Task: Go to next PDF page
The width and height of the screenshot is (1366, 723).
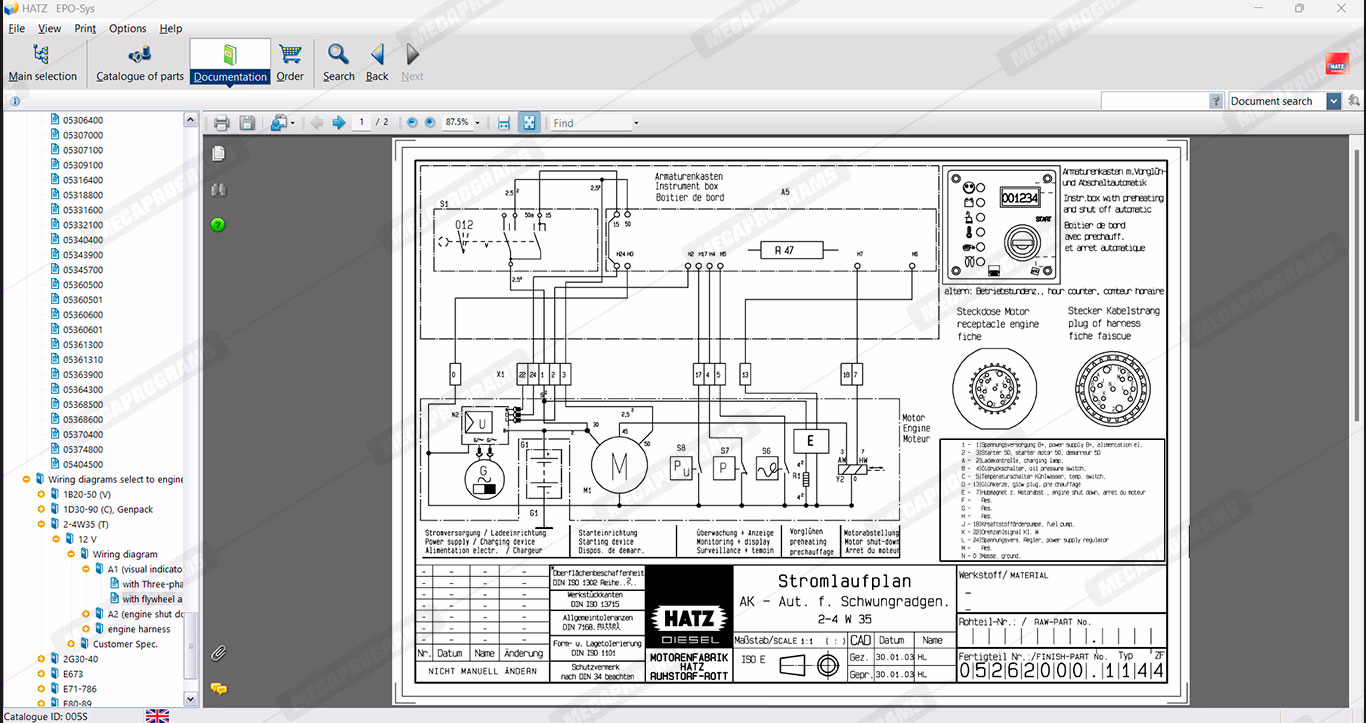Action: point(339,123)
